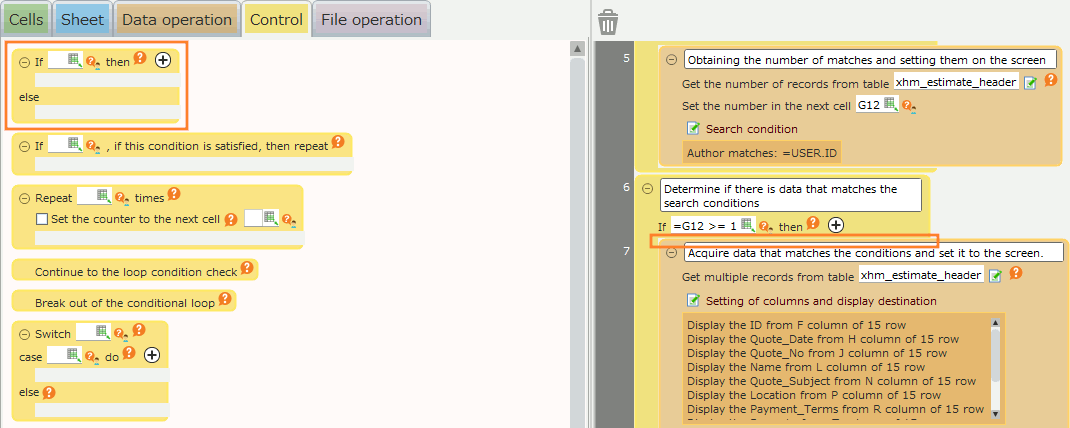Open the File operation tab
The height and width of the screenshot is (428, 1070).
[x=370, y=20]
